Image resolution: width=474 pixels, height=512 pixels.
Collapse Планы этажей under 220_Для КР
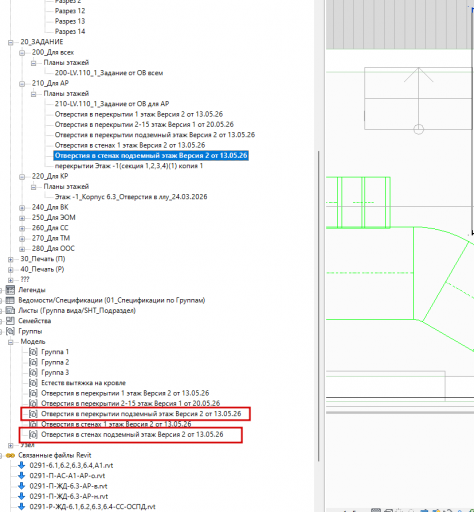point(33,187)
